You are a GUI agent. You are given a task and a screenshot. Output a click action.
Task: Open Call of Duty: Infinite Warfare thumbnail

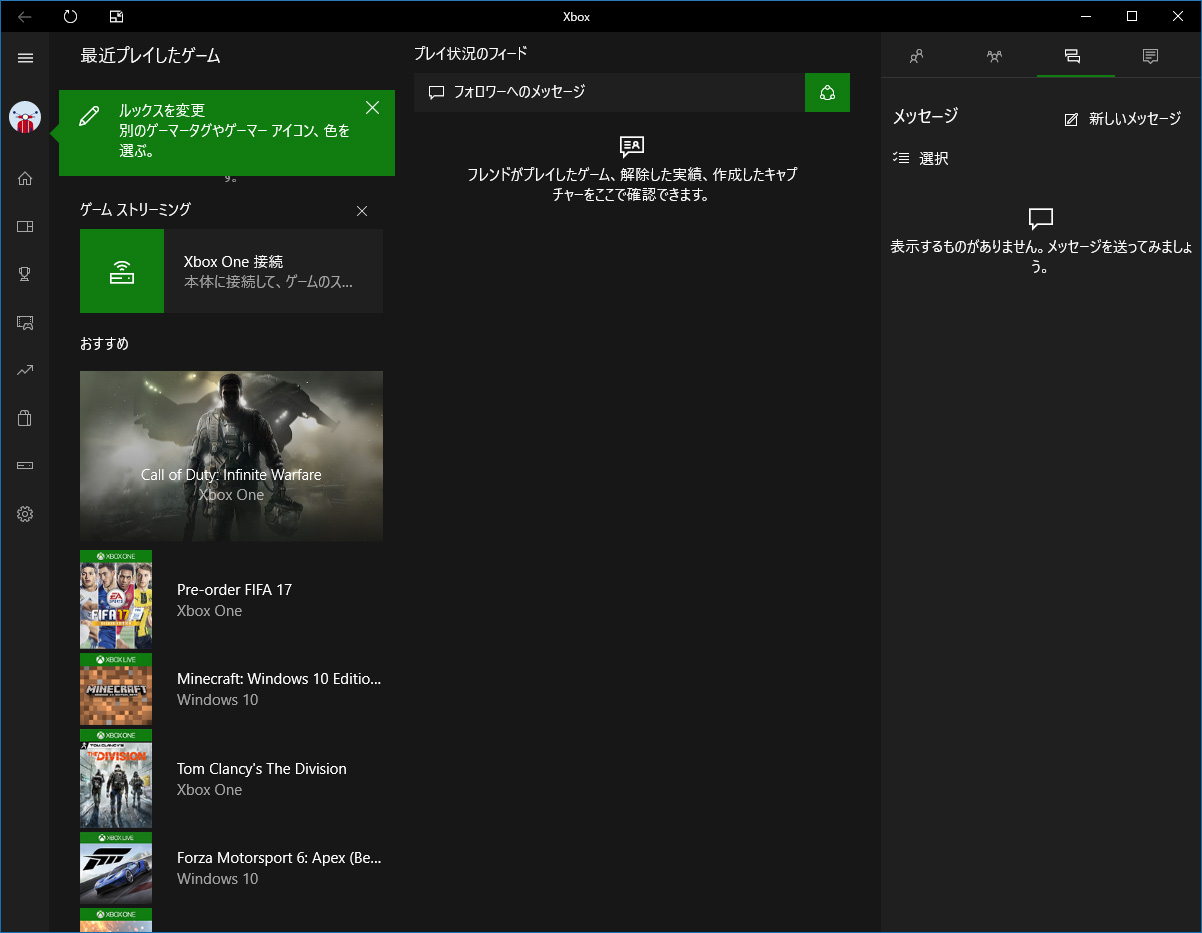(231, 456)
